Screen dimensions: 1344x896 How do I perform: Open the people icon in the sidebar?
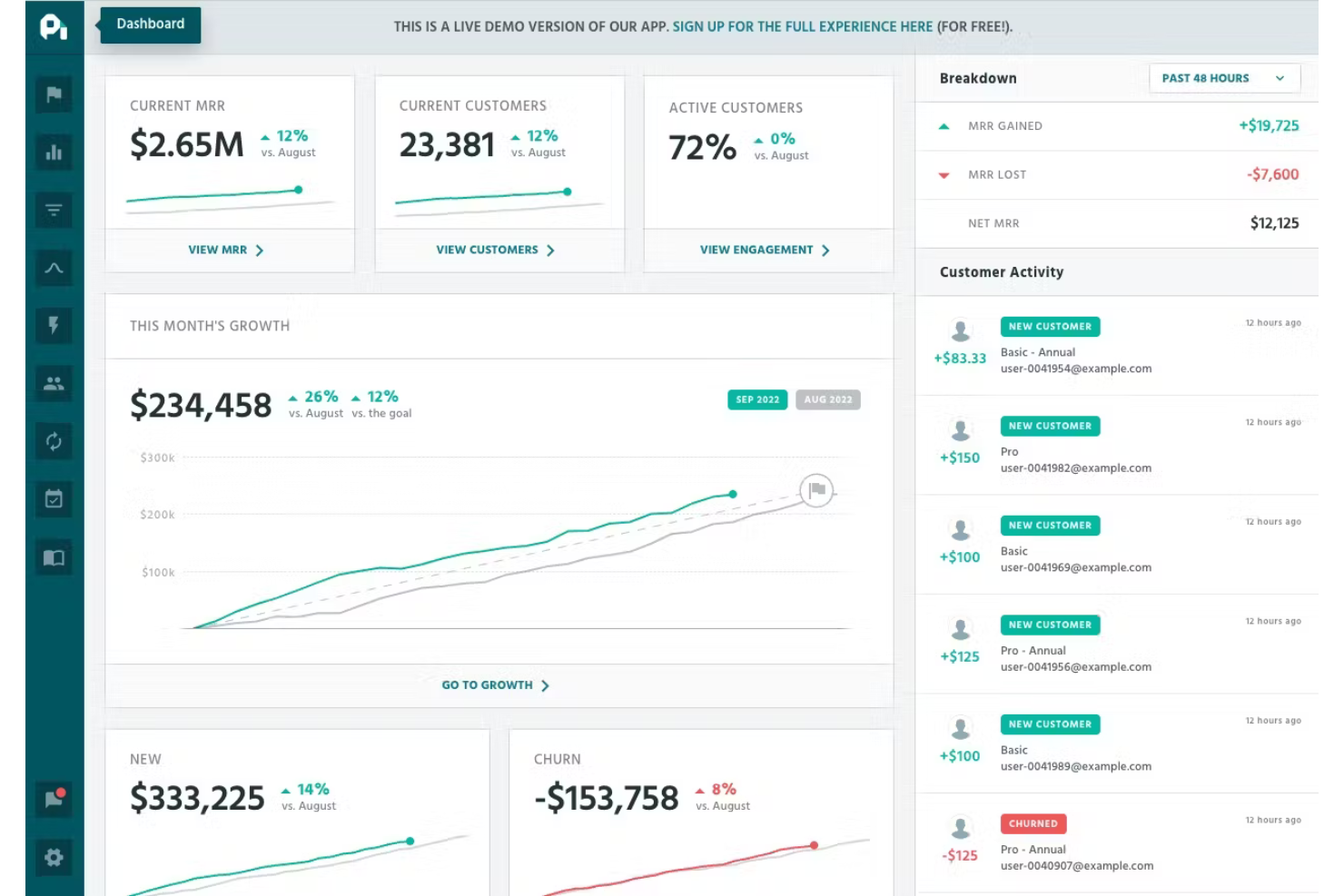pos(54,384)
